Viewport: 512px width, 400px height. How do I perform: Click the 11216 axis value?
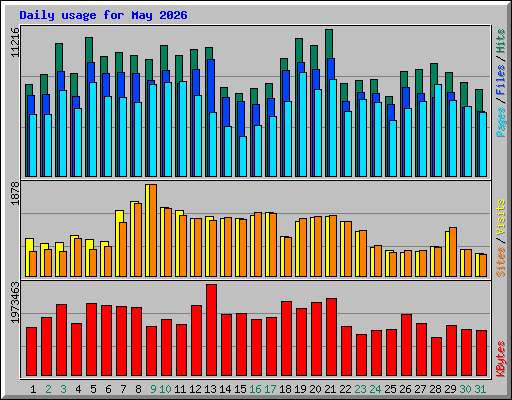click(15, 42)
